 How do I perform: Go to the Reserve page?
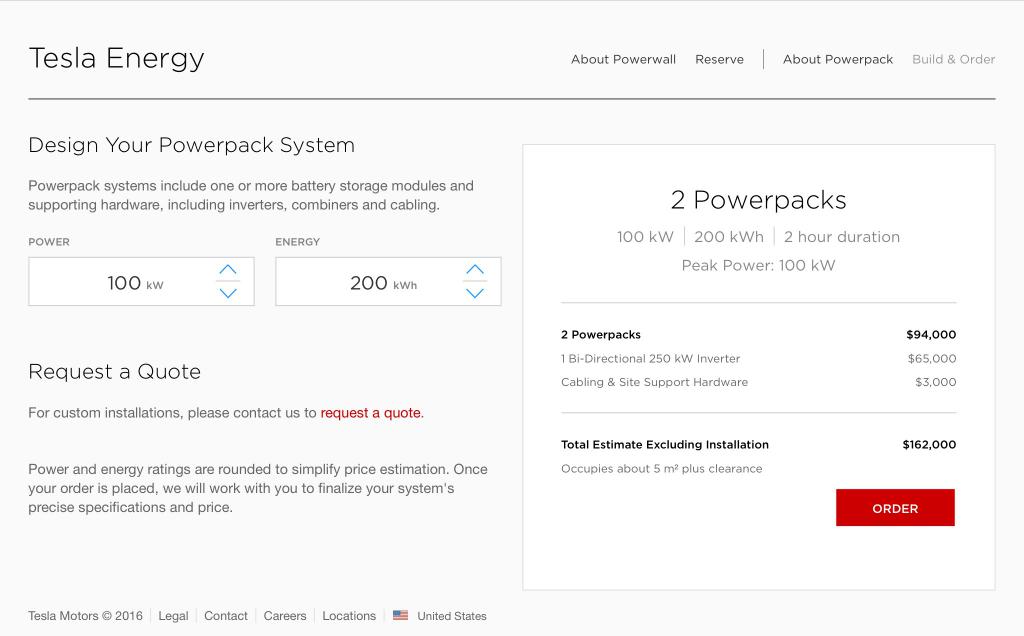click(719, 59)
